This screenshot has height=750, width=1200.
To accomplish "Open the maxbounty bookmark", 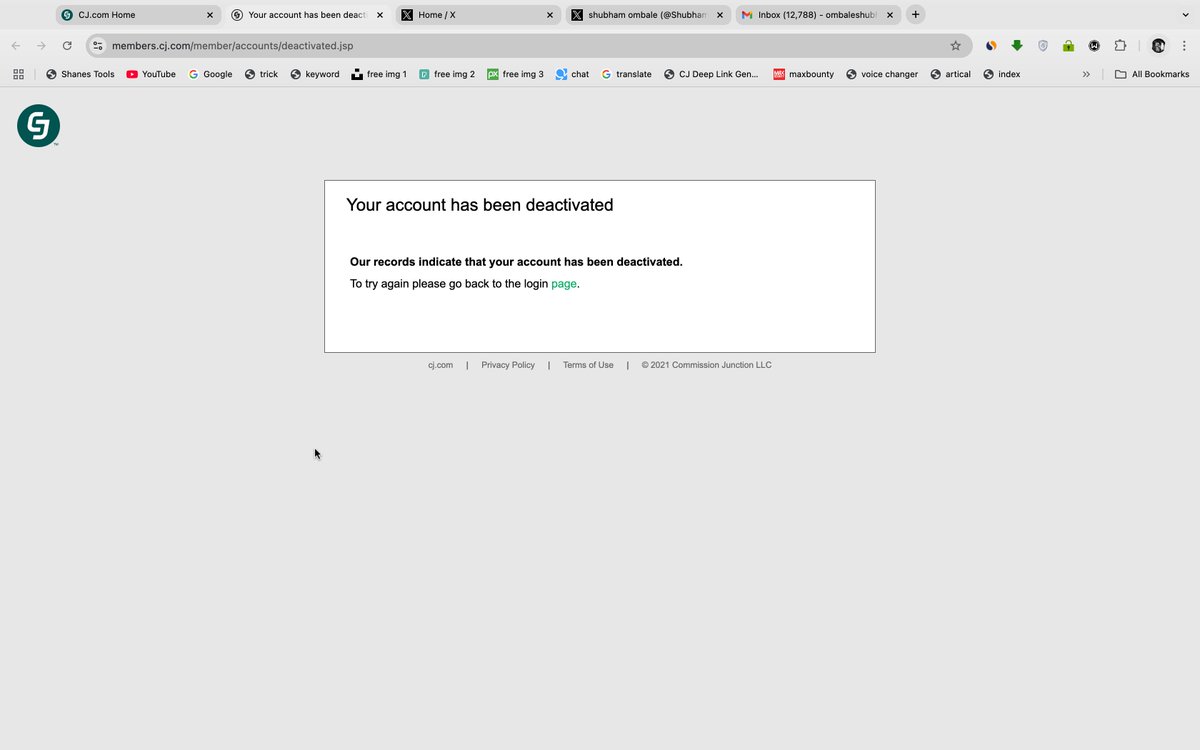I will point(803,74).
